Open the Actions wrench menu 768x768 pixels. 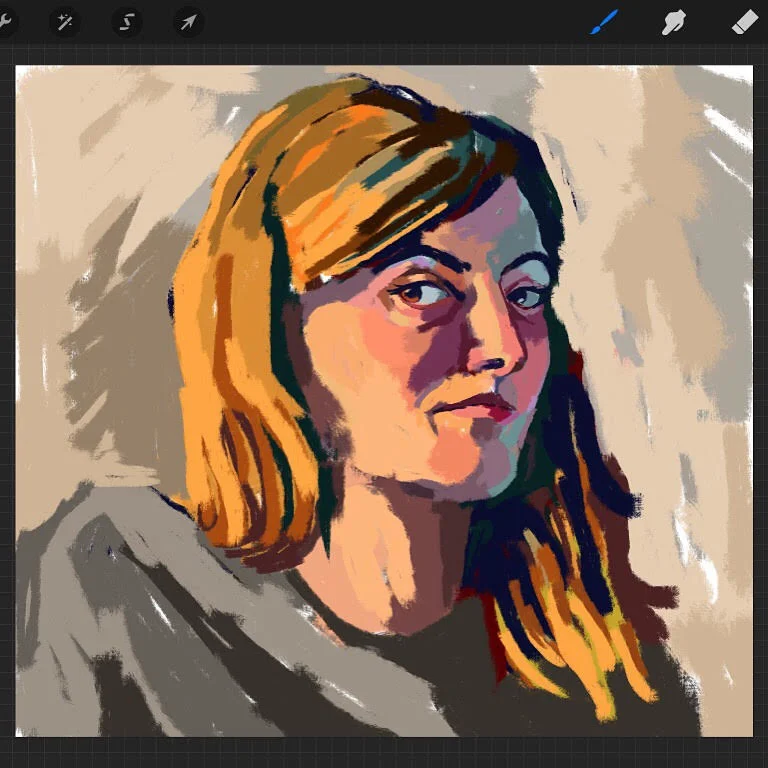point(4,22)
